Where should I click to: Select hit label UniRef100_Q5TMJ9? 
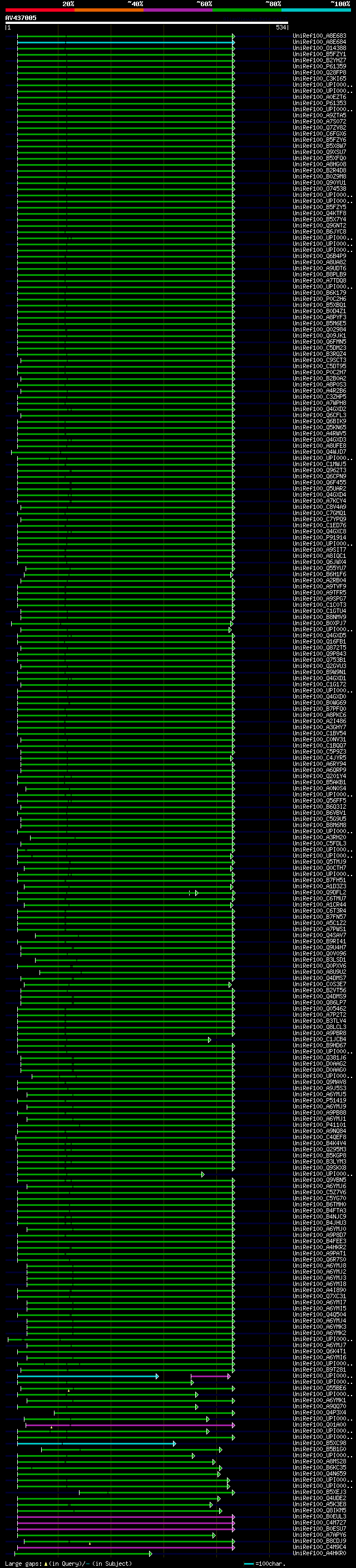click(319, 863)
